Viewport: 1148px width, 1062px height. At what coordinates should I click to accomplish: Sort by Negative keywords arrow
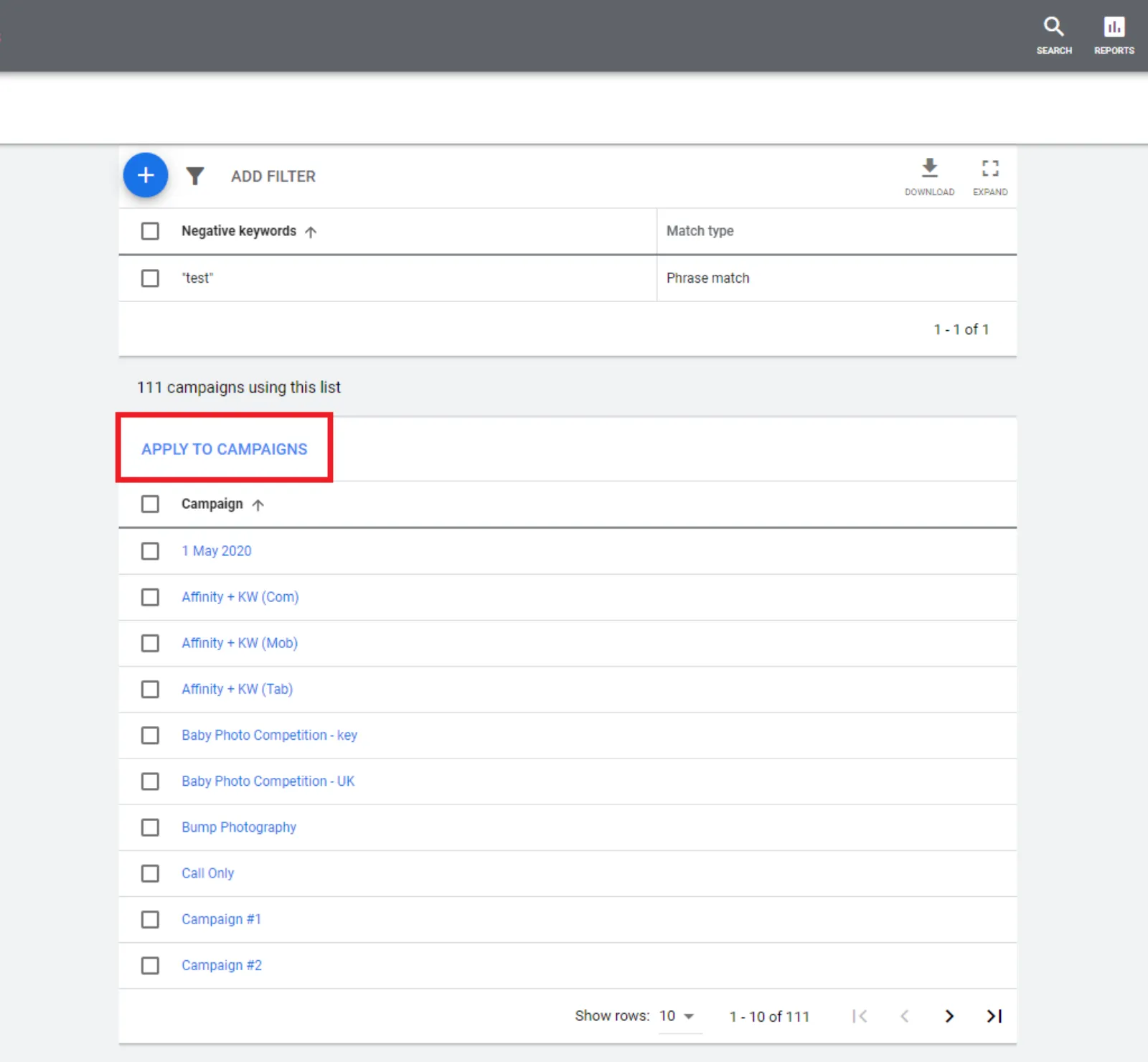point(311,232)
